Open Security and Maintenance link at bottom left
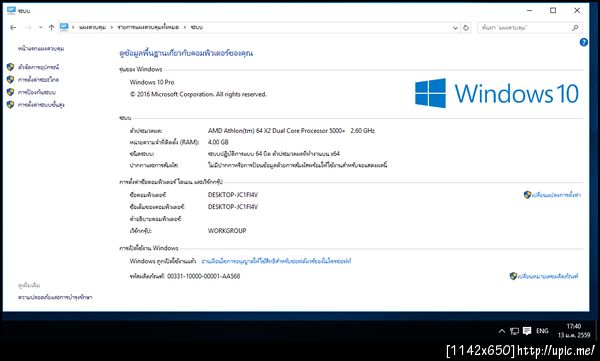 pyautogui.click(x=55, y=297)
